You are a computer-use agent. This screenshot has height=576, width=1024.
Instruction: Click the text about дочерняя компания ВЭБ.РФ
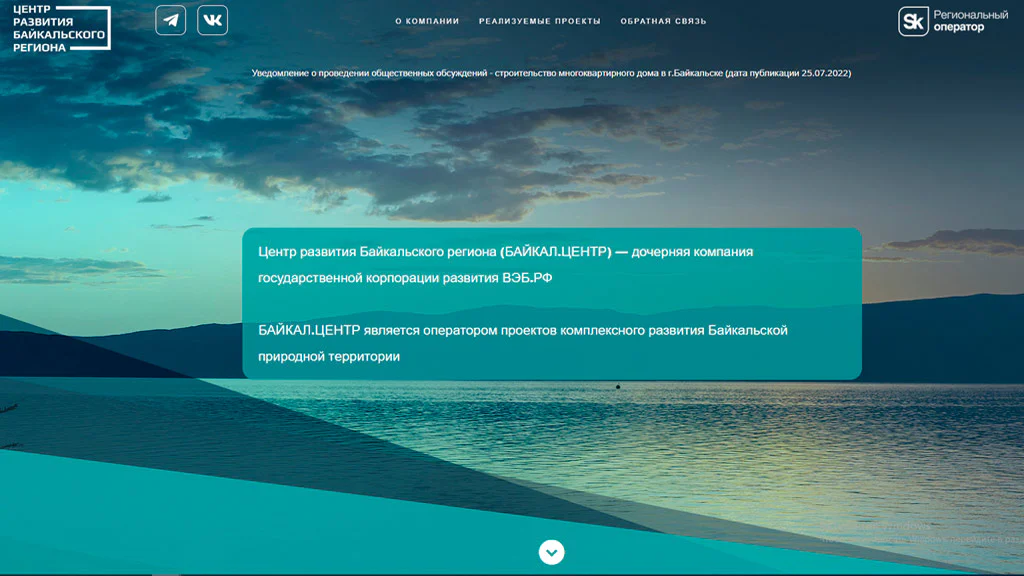pos(505,264)
